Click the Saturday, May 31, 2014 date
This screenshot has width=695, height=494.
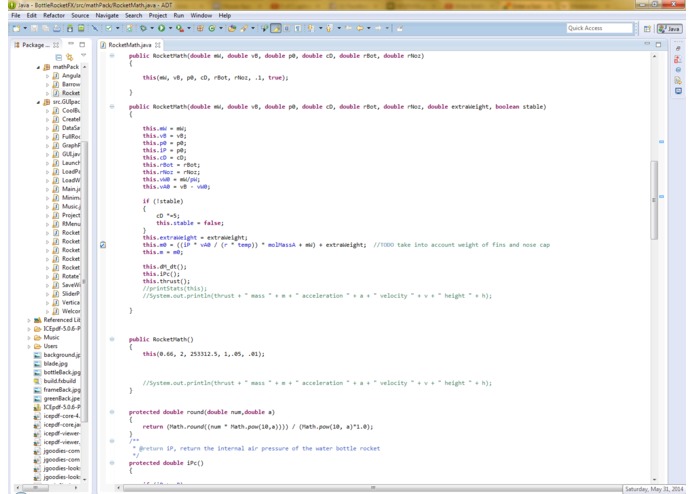[654, 489]
